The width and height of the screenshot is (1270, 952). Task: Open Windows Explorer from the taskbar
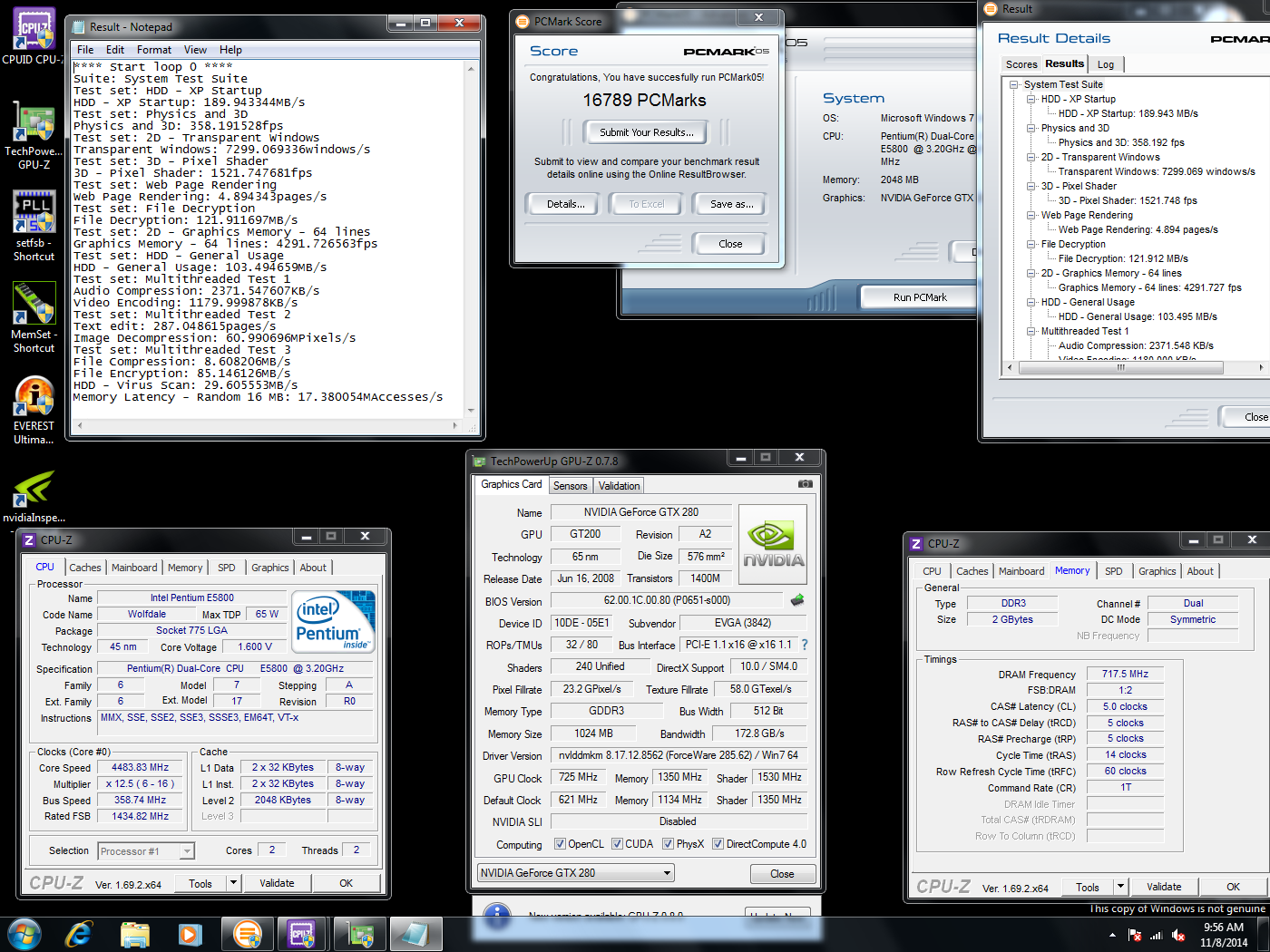(134, 934)
